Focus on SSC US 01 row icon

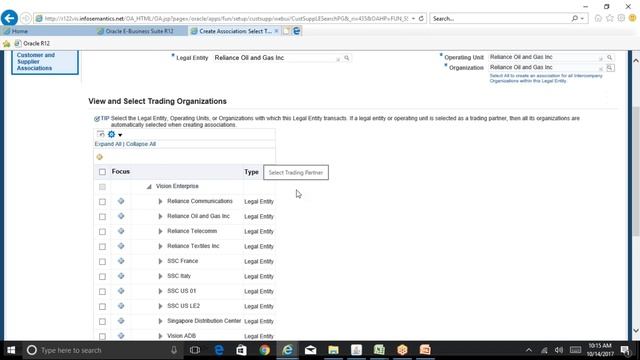[121, 291]
